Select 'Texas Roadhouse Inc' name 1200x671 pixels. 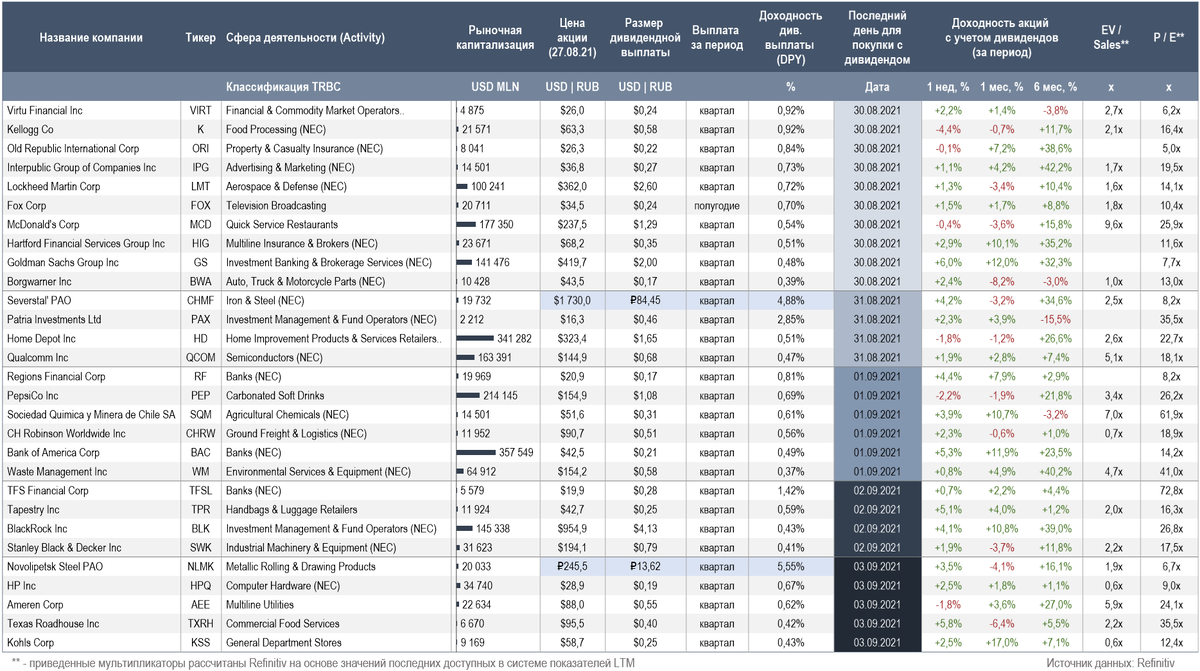[x=52, y=624]
